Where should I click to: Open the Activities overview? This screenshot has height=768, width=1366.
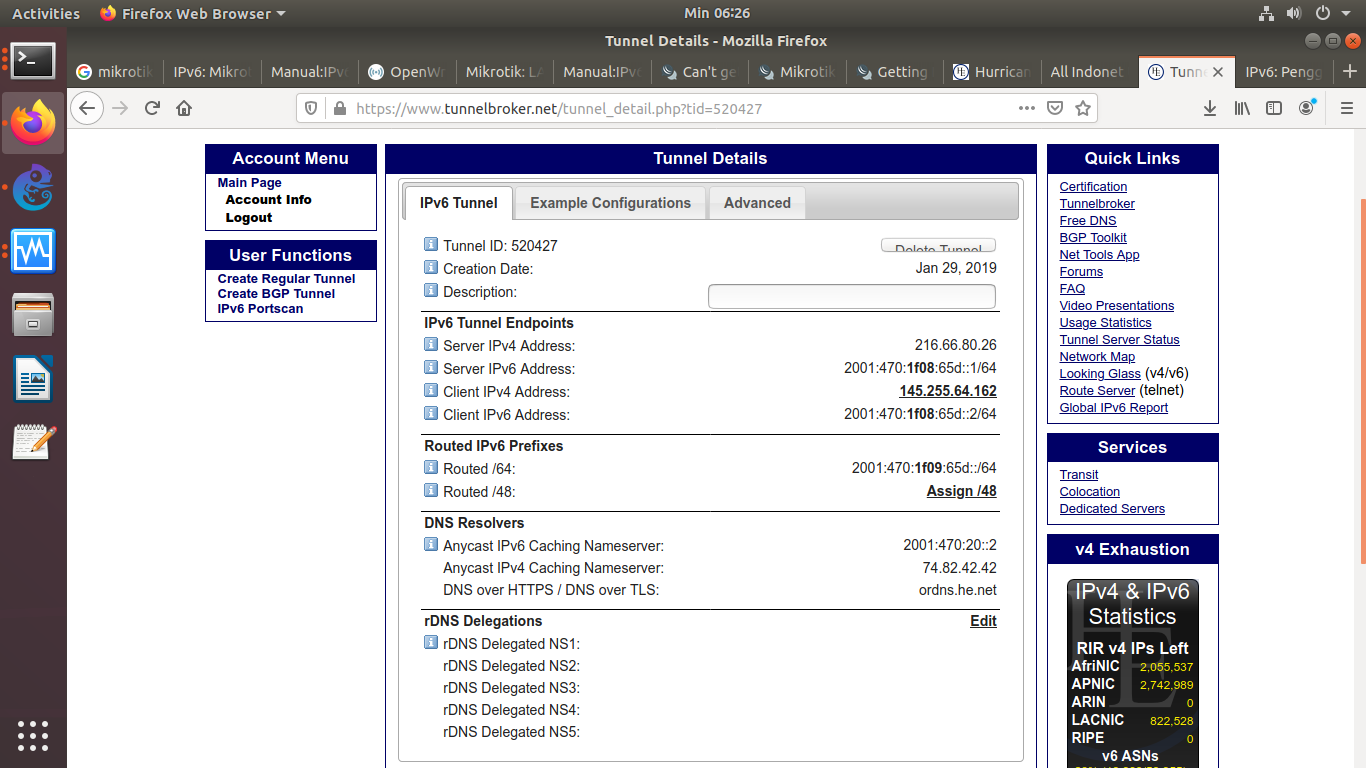[46, 13]
